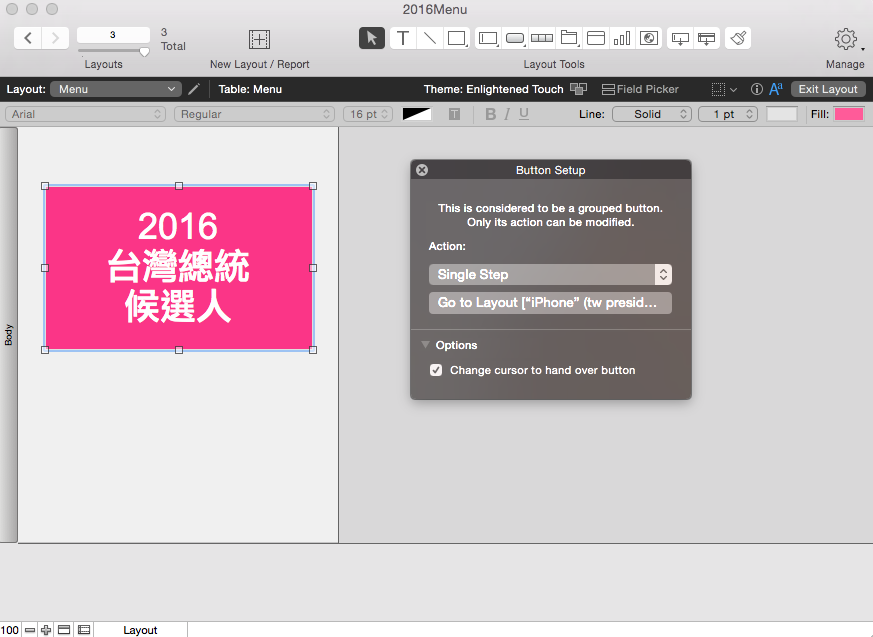This screenshot has width=873, height=637.
Task: Toggle Italic text formatting
Action: [507, 114]
